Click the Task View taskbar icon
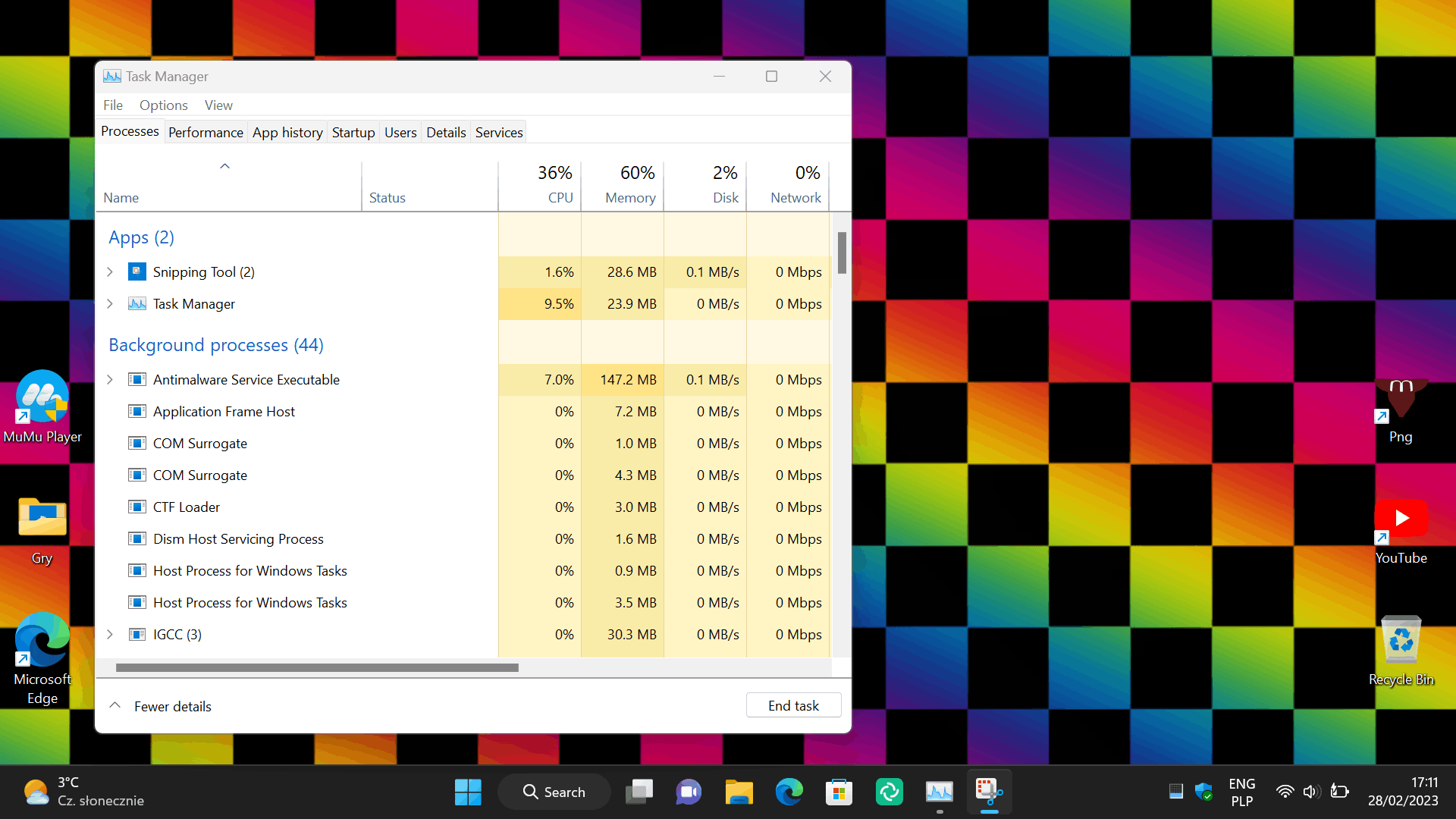Screen dimensions: 1456x819 (639, 792)
